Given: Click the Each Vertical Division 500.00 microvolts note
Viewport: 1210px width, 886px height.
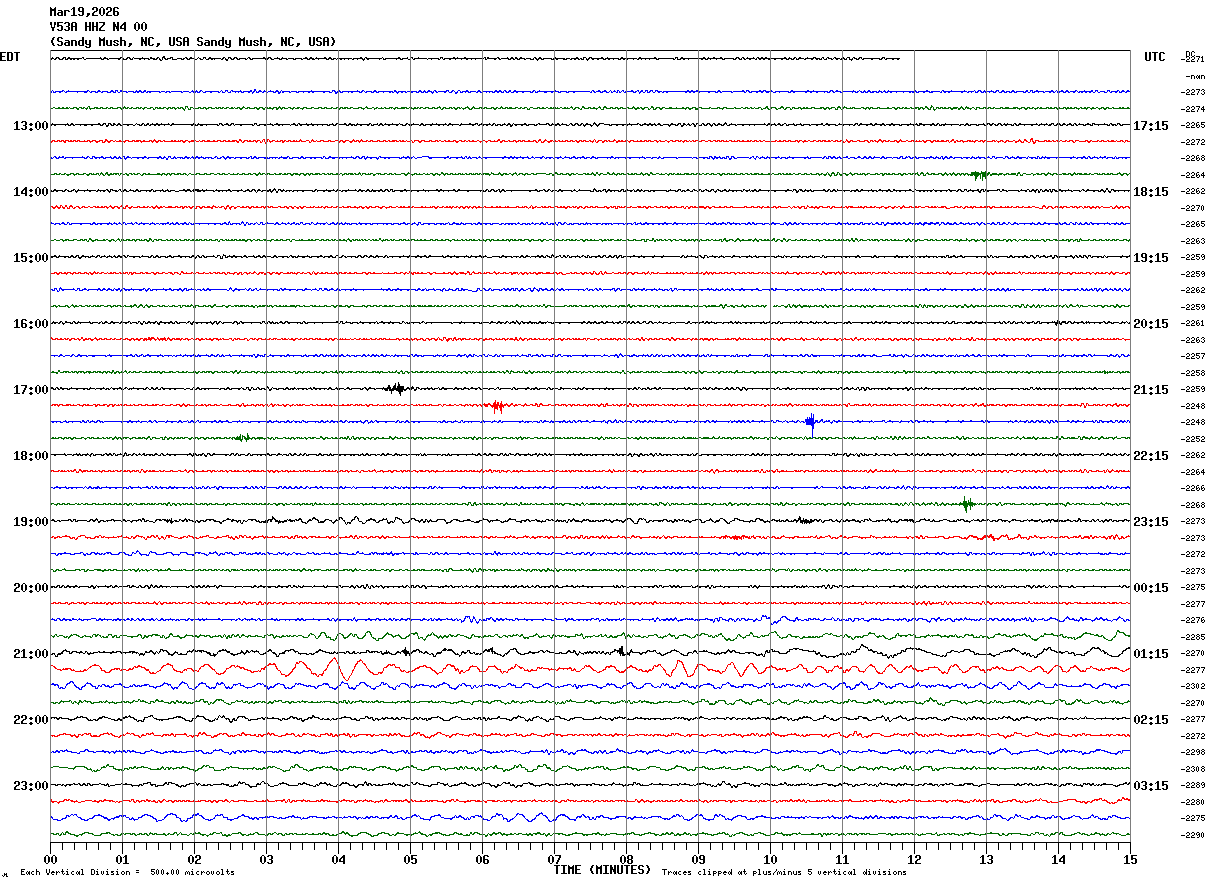Looking at the screenshot, I should (x=127, y=873).
